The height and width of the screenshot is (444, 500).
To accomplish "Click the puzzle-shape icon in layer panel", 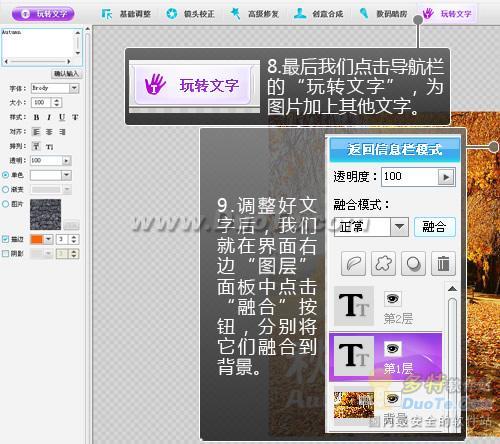I will tap(383, 264).
